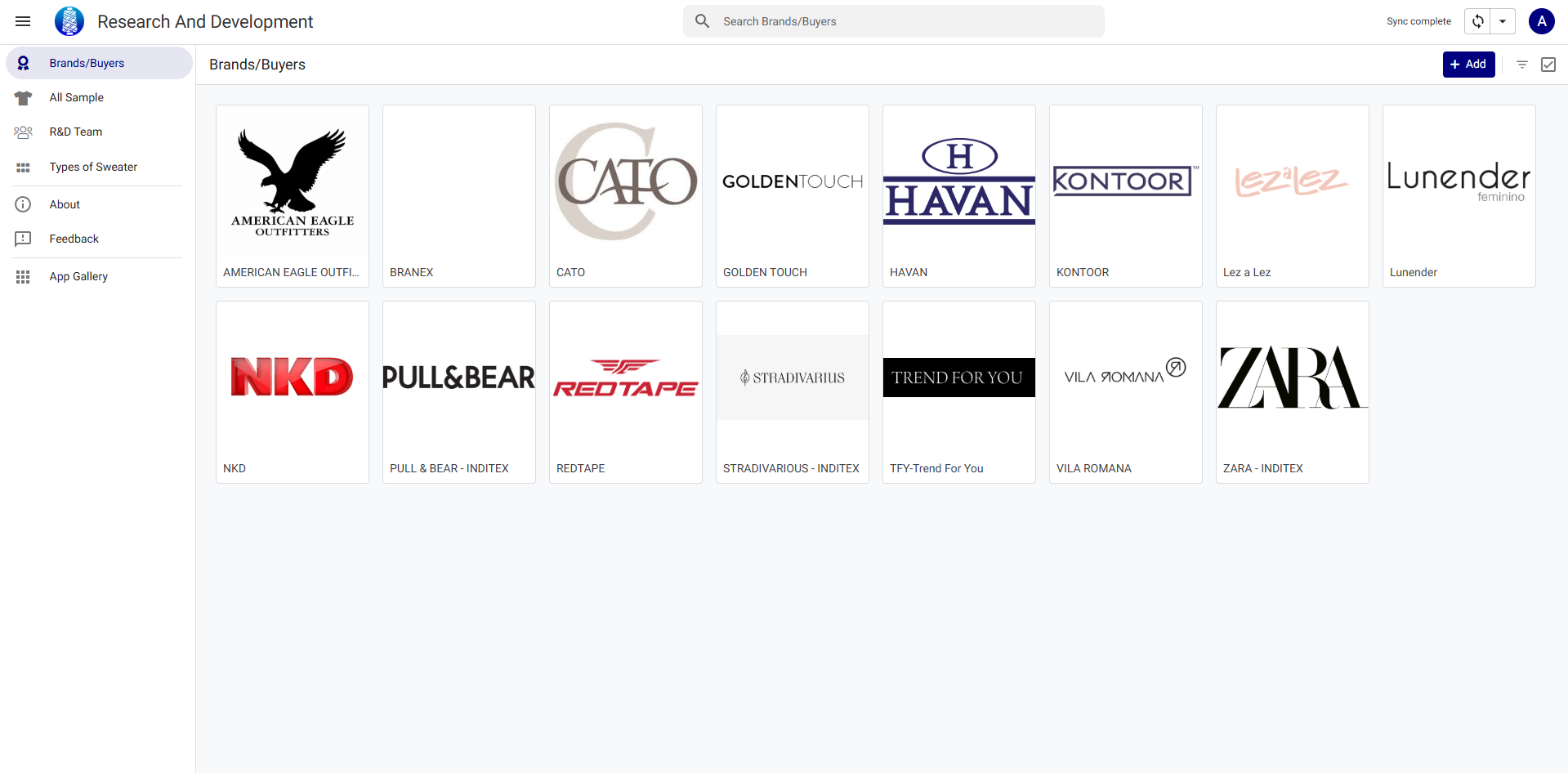
Task: Click the REDTAPE name label
Action: pos(581,468)
